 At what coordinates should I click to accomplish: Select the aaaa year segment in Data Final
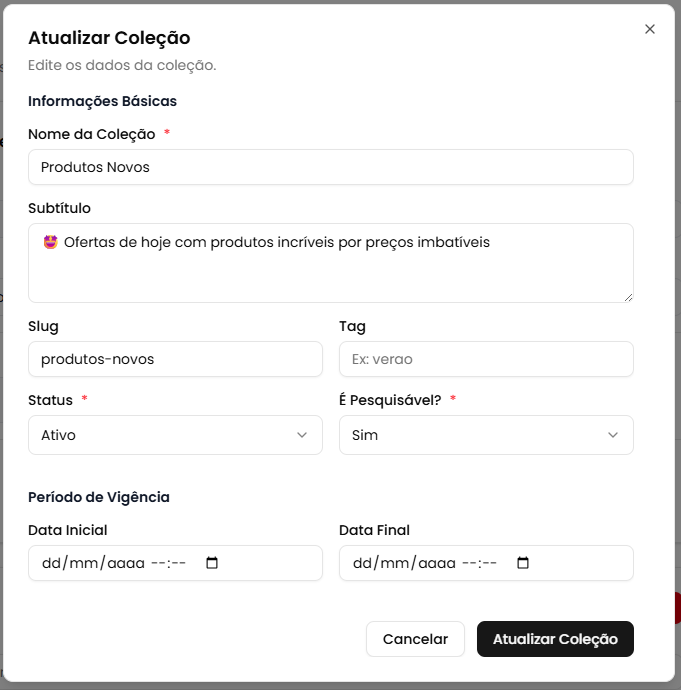coord(436,563)
